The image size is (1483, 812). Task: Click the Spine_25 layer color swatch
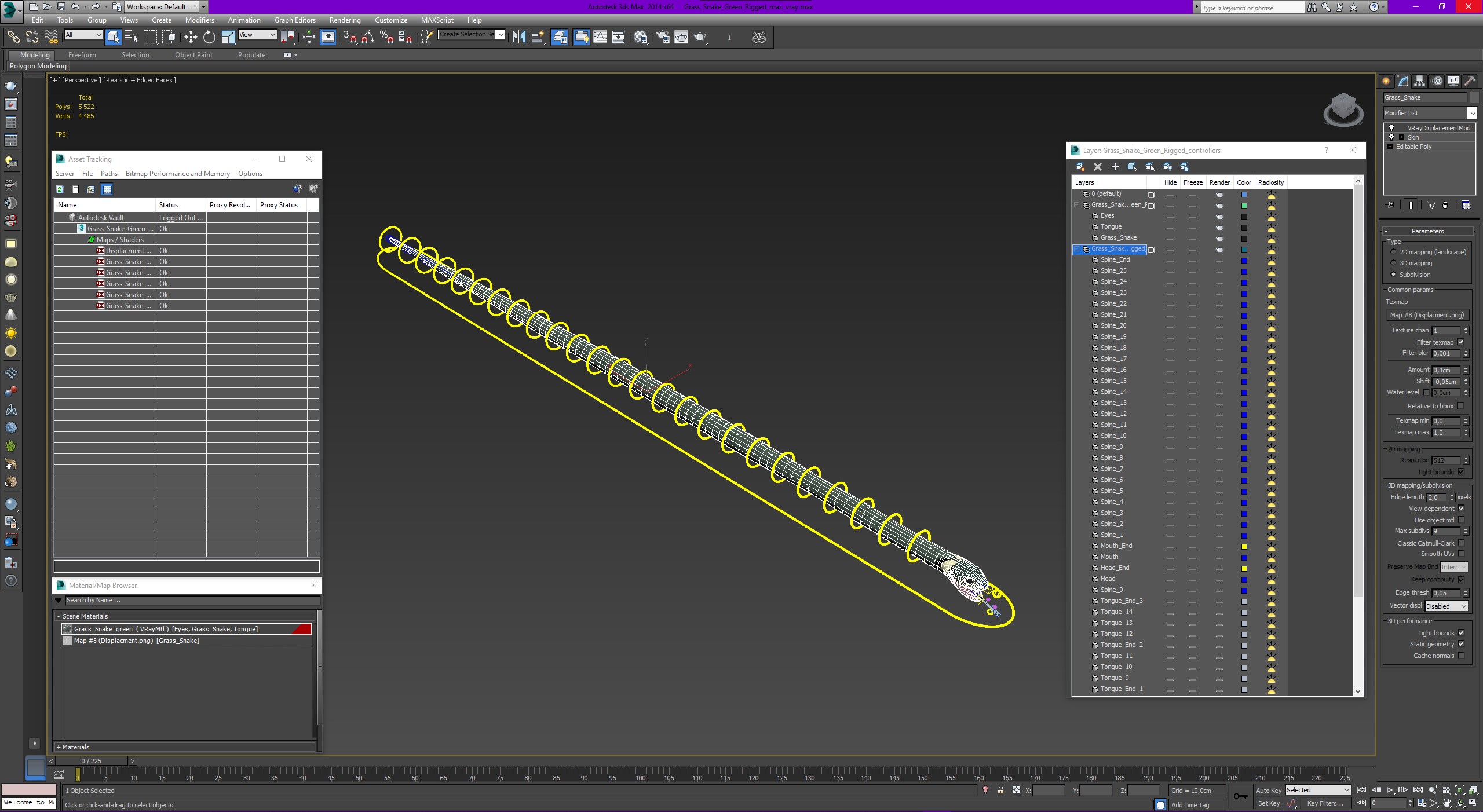[1244, 271]
